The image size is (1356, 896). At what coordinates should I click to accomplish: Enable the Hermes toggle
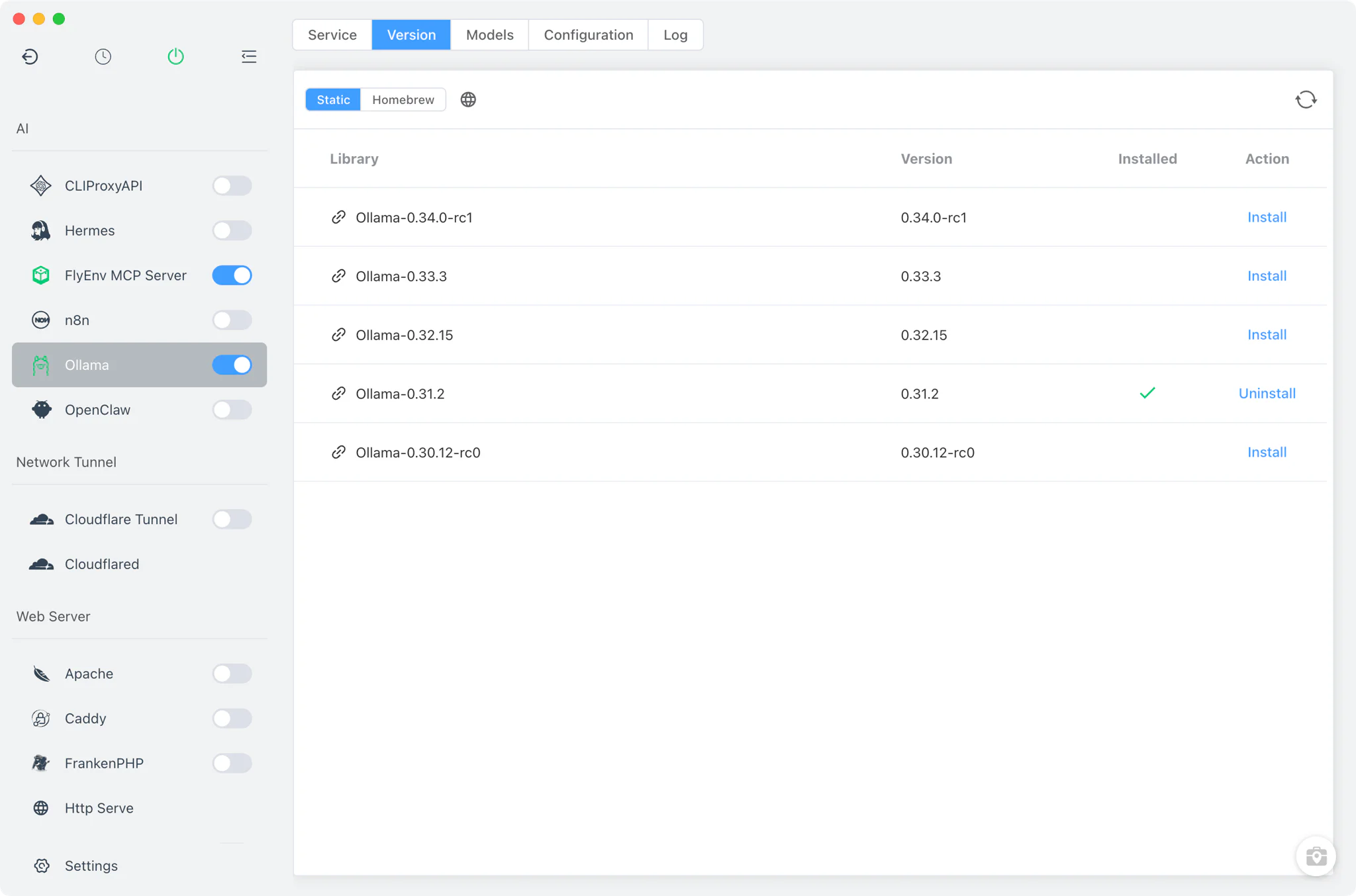point(232,230)
